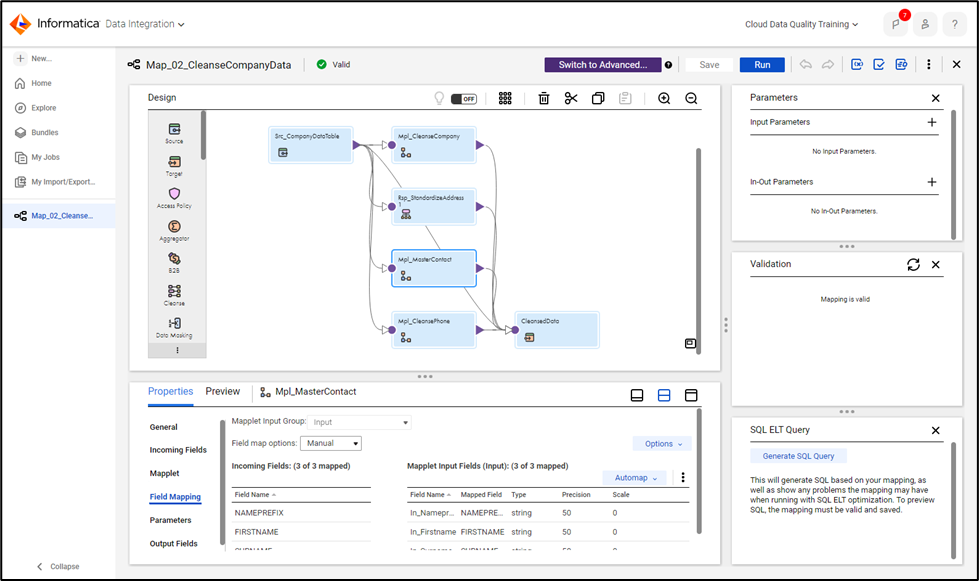Click the delete trash icon in Design toolbar
The image size is (979, 581).
544,98
